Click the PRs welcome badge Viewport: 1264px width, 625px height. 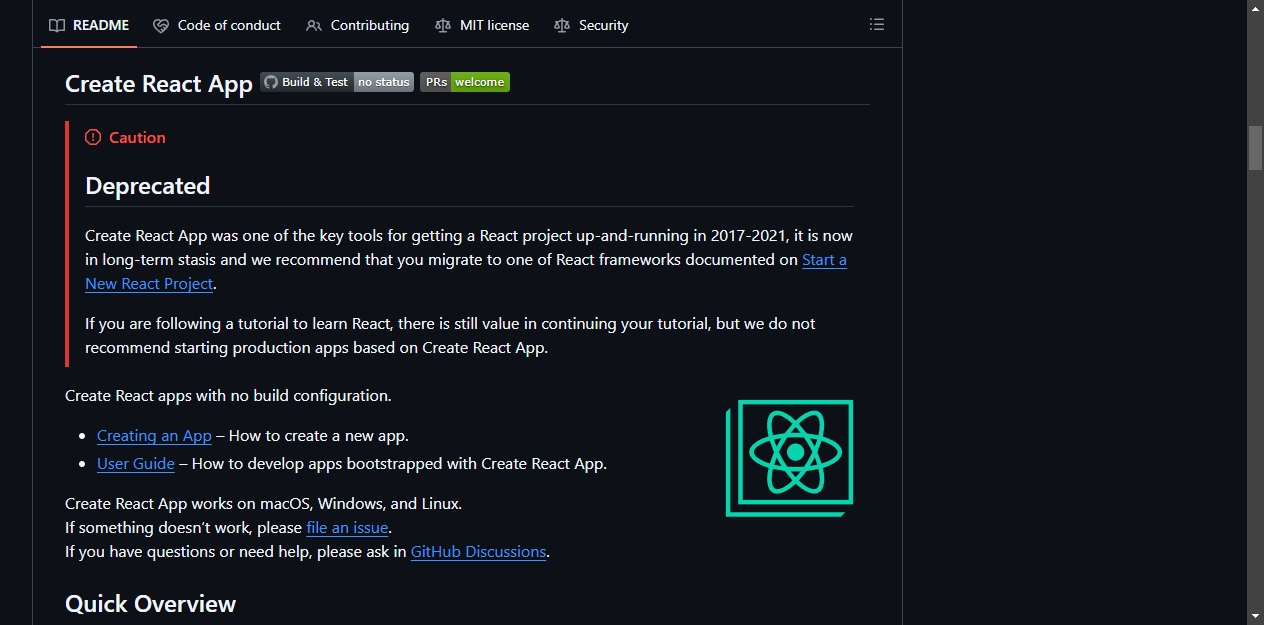(465, 82)
